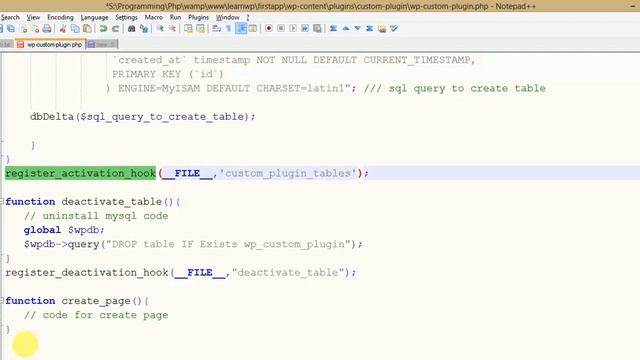Toggle the highlighted Indent Guide button
The image size is (640, 360).
click(241, 29)
